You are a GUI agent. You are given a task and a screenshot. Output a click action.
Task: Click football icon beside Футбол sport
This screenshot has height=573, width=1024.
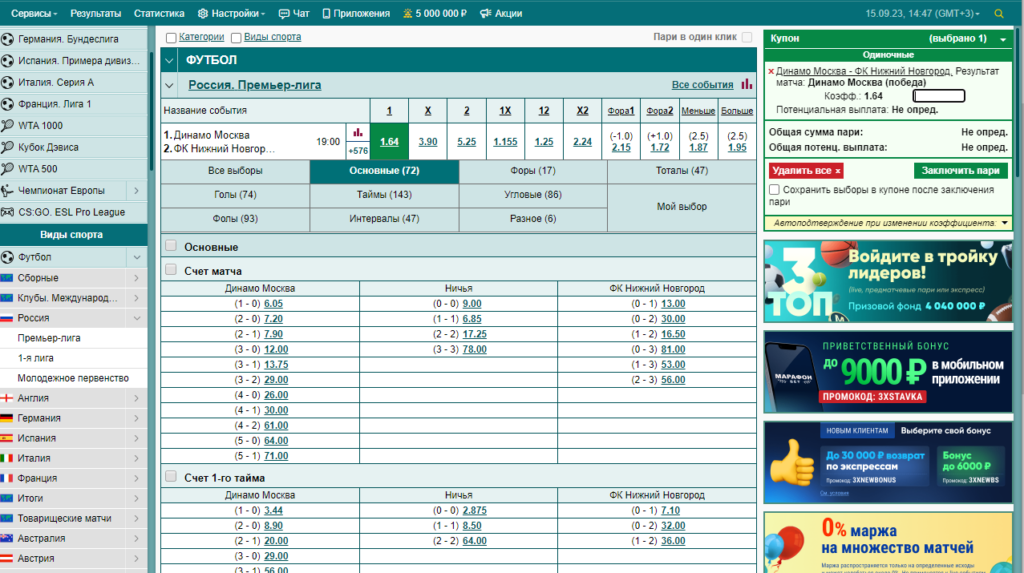pos(7,257)
